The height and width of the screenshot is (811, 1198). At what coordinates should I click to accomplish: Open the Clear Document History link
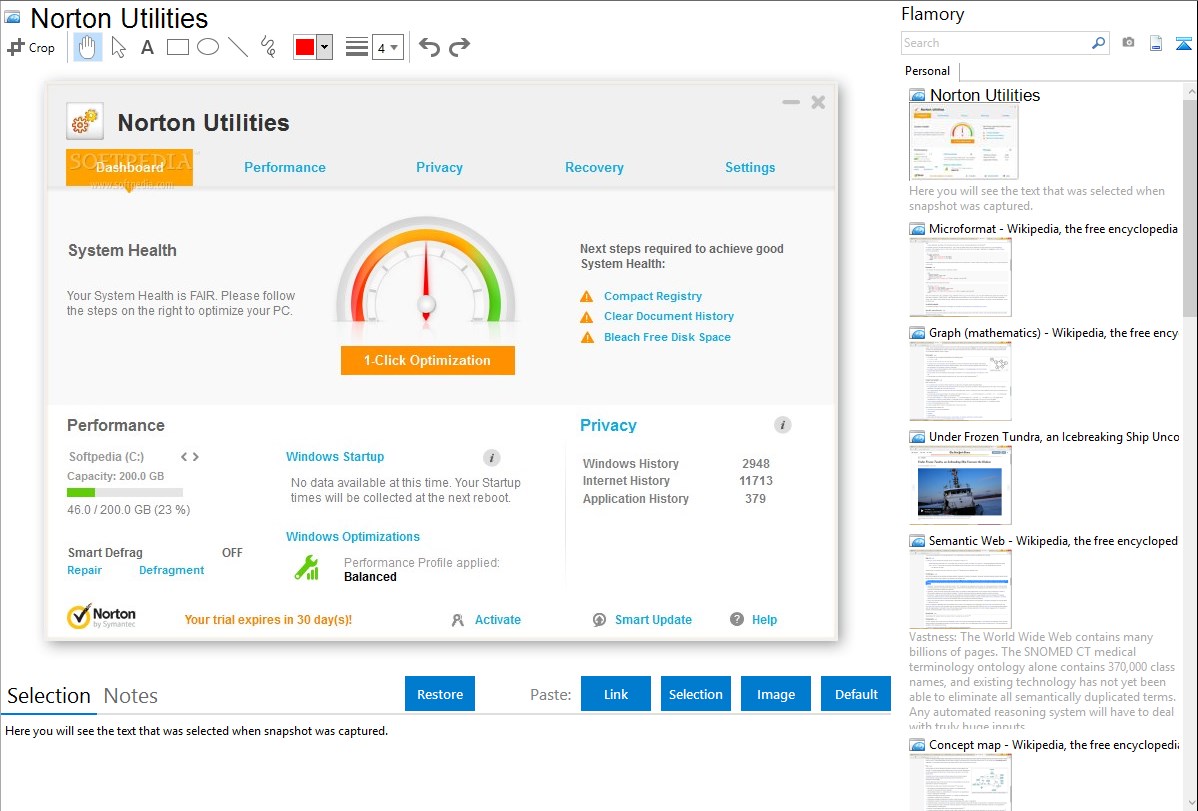[x=669, y=316]
